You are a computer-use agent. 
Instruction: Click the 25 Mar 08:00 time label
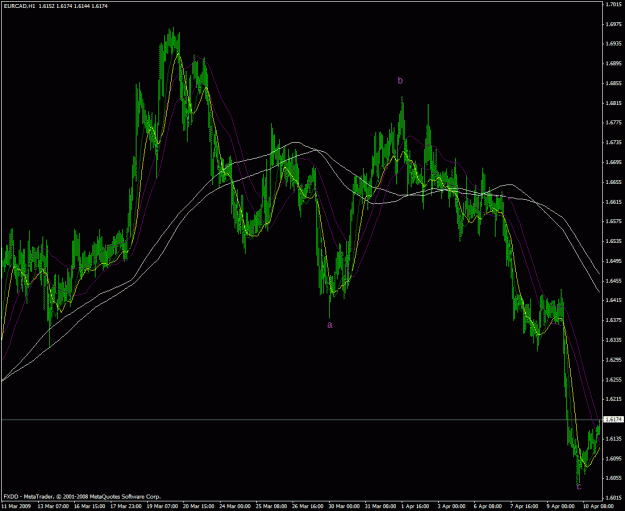coord(272,506)
